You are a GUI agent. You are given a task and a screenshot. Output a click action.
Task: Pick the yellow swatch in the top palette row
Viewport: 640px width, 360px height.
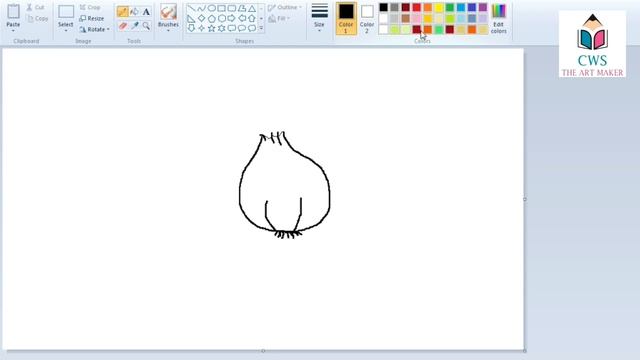pos(439,7)
